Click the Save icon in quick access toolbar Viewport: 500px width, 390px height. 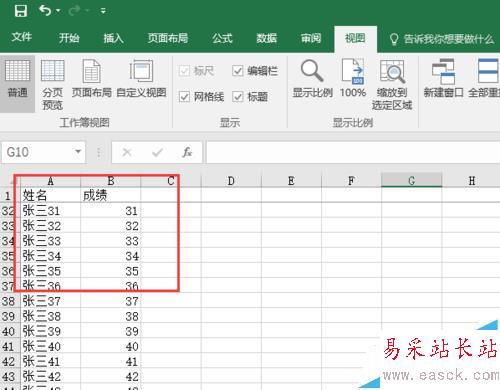21,11
